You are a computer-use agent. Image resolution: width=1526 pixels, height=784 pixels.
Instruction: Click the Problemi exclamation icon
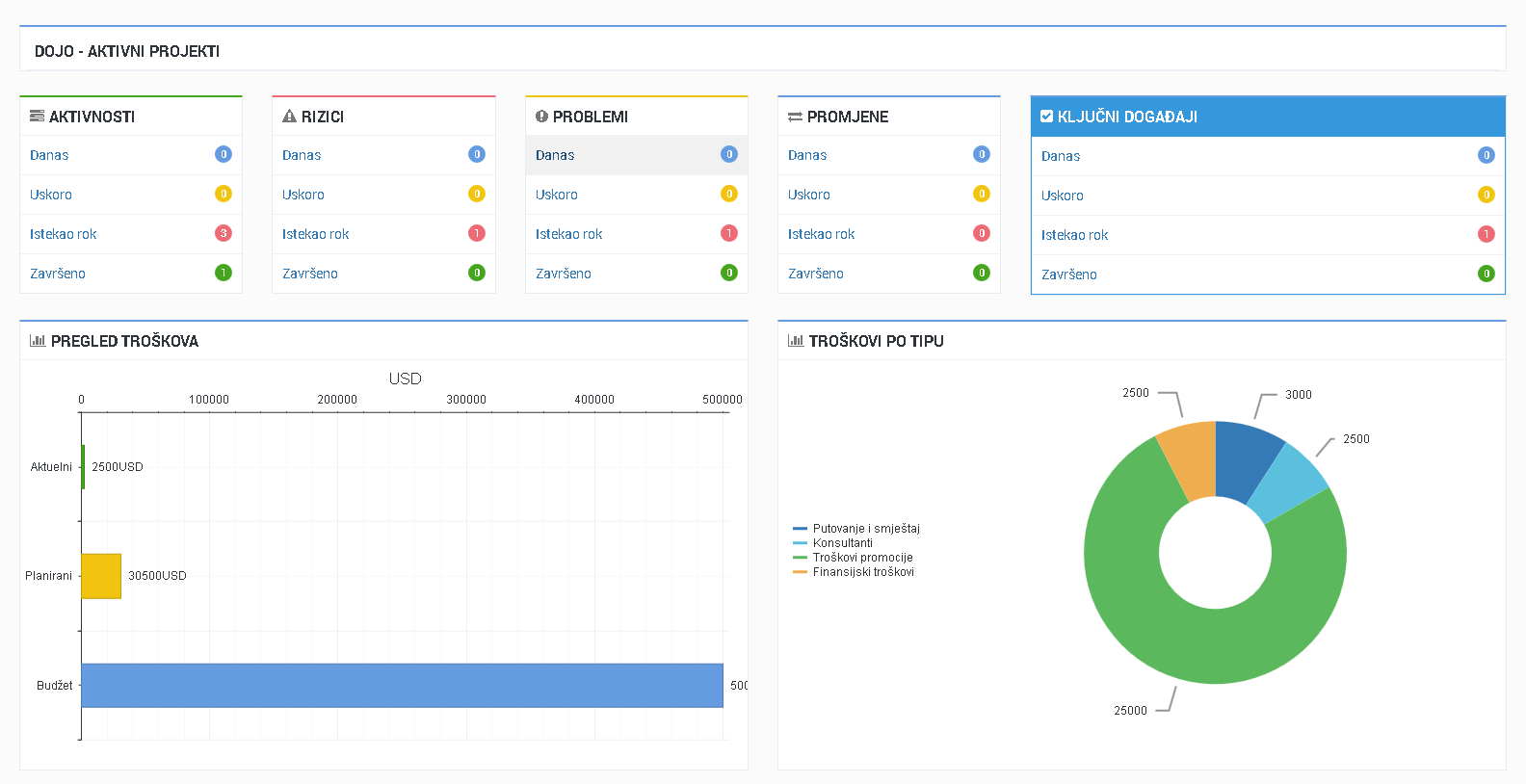click(541, 117)
